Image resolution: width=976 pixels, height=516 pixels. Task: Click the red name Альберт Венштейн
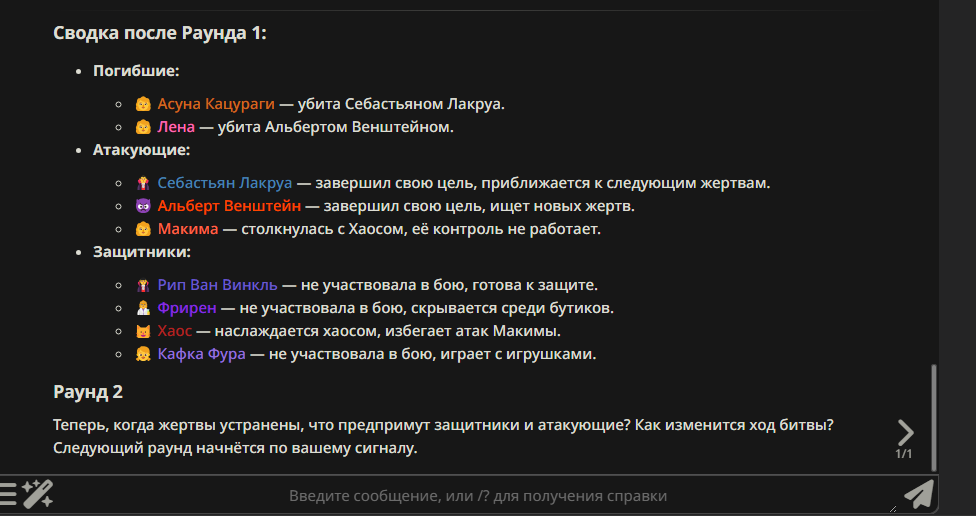point(229,205)
